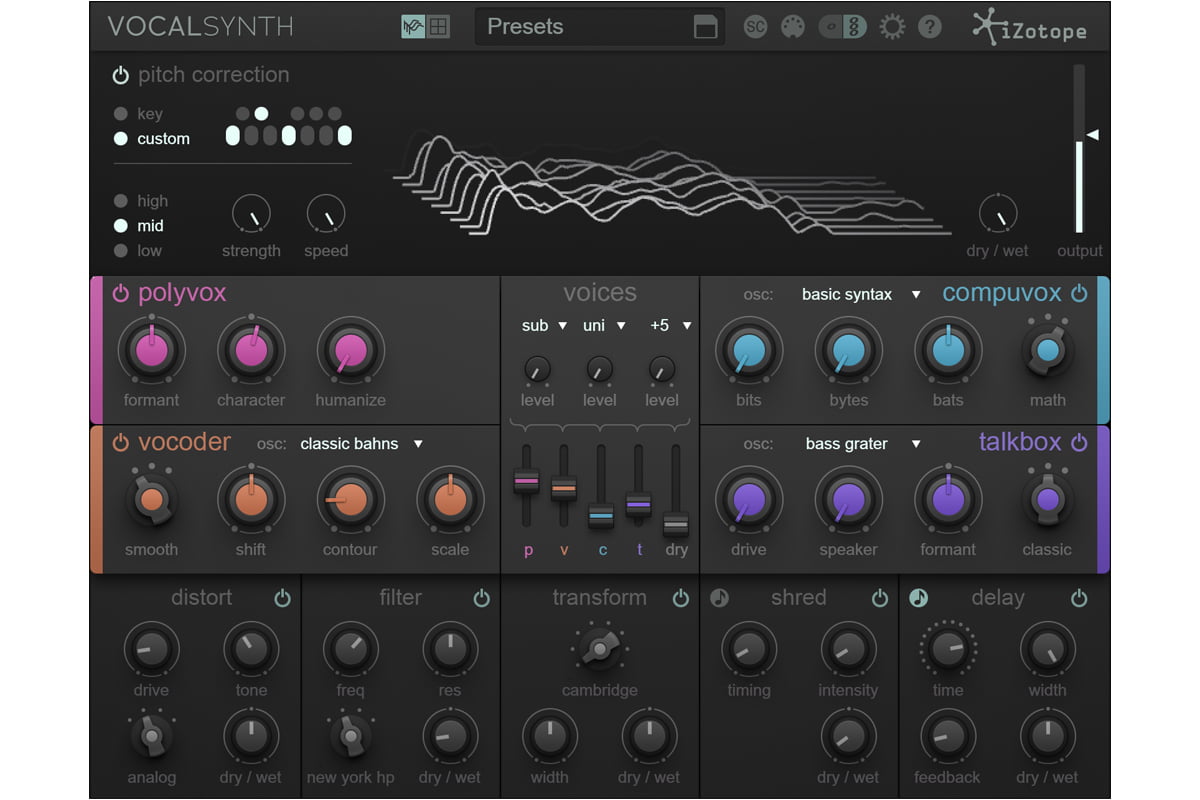Toggle compuvox power button
The height and width of the screenshot is (800, 1200).
[x=1079, y=293]
